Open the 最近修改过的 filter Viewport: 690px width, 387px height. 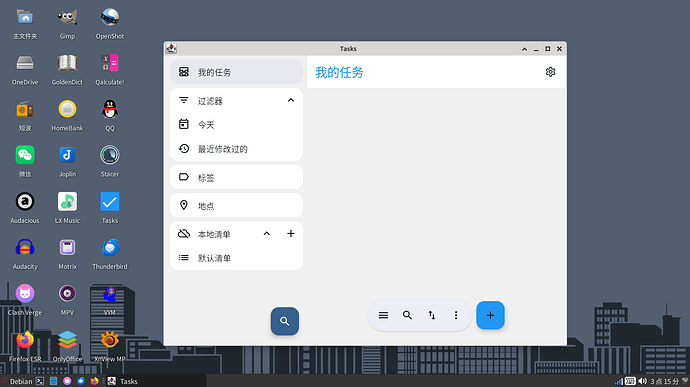236,149
